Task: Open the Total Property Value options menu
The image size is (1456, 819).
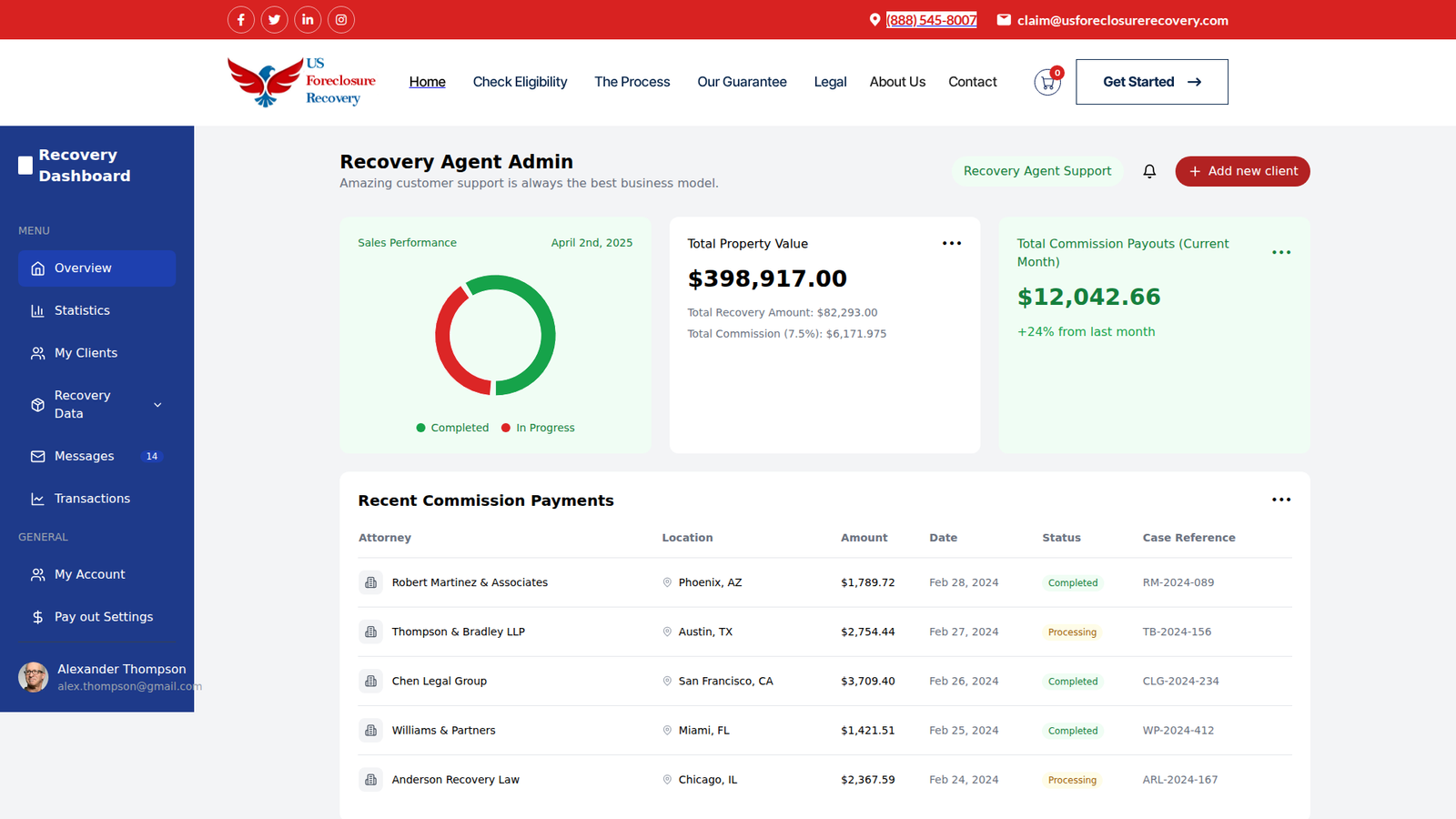Action: (952, 243)
